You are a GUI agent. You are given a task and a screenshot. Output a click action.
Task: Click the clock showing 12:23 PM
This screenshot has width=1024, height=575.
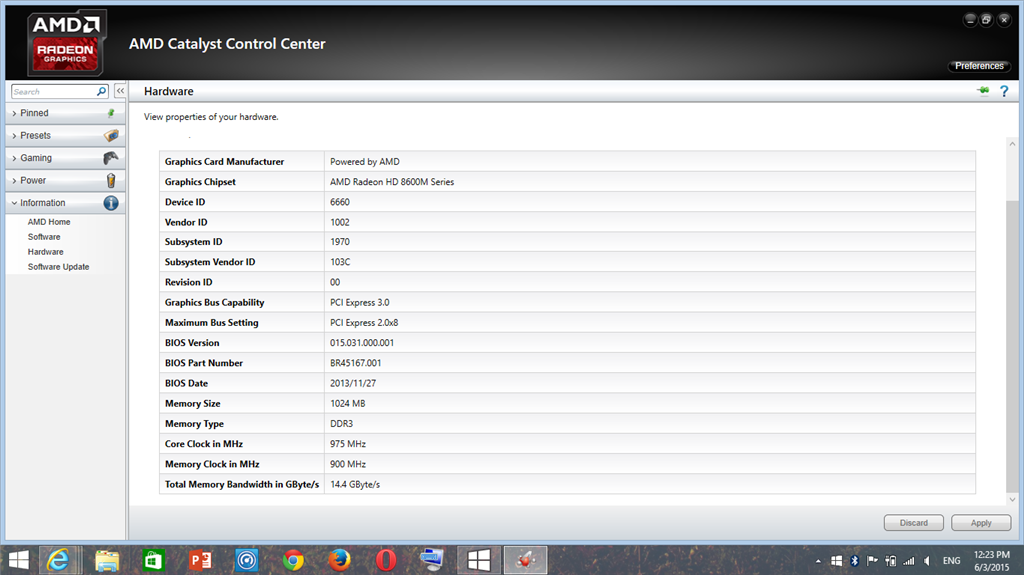click(x=991, y=555)
